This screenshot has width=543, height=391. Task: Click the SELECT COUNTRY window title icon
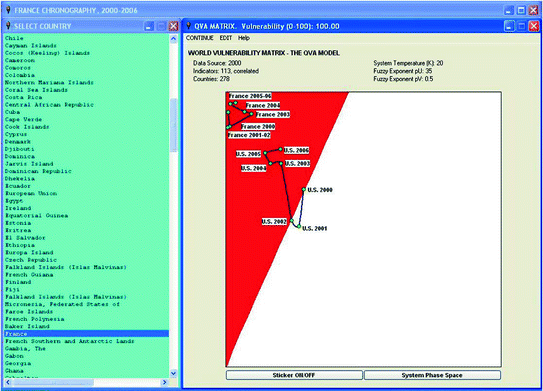click(x=9, y=26)
